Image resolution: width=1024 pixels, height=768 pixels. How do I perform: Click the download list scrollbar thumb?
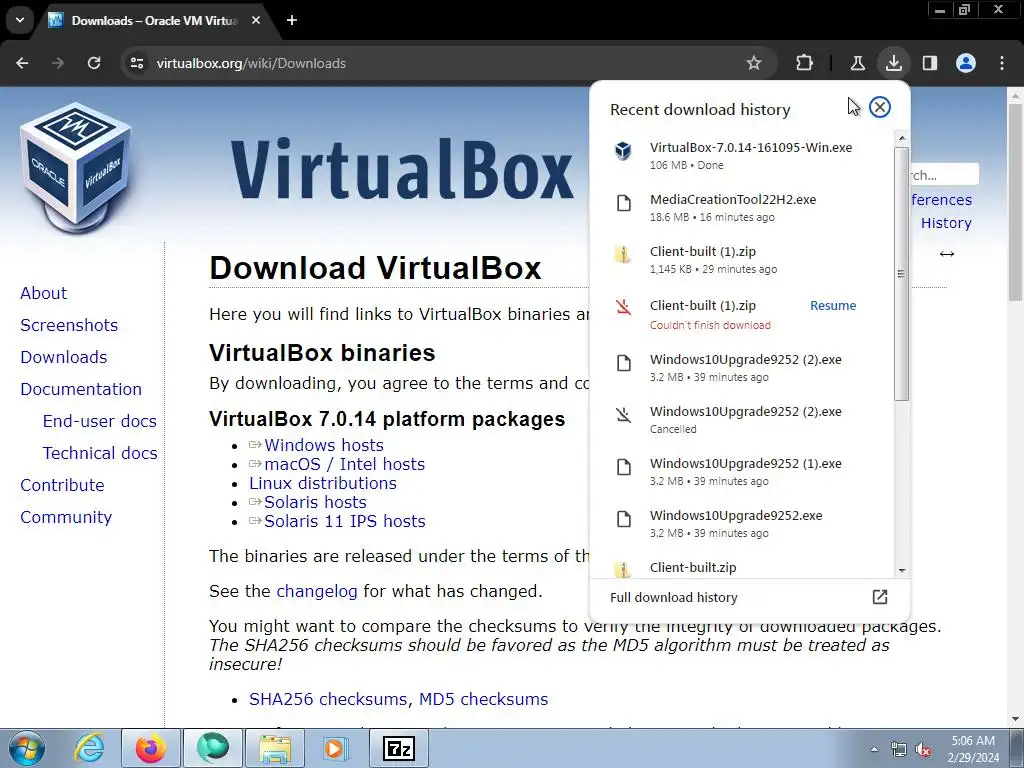click(x=901, y=274)
